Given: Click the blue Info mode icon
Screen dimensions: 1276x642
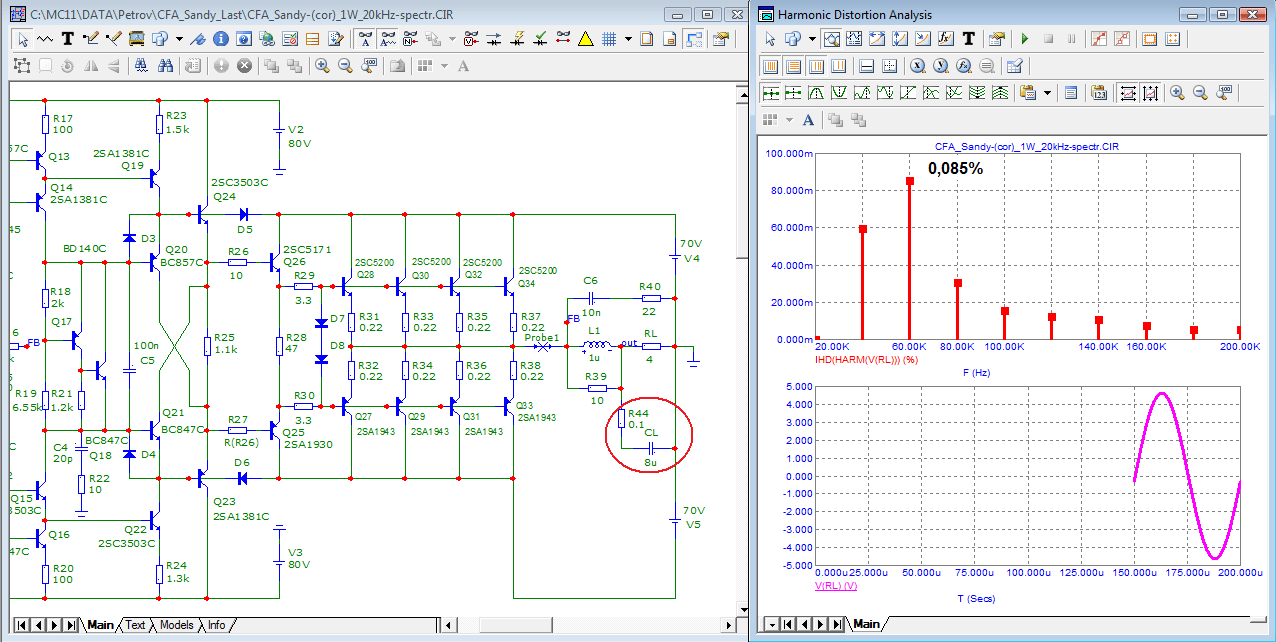Looking at the screenshot, I should coord(220,39).
